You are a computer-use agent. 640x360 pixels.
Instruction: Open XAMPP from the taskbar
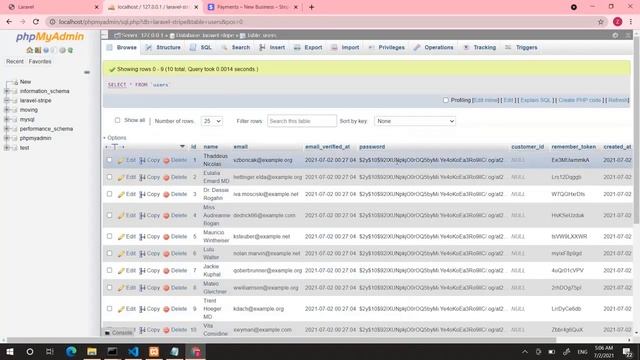(x=154, y=351)
